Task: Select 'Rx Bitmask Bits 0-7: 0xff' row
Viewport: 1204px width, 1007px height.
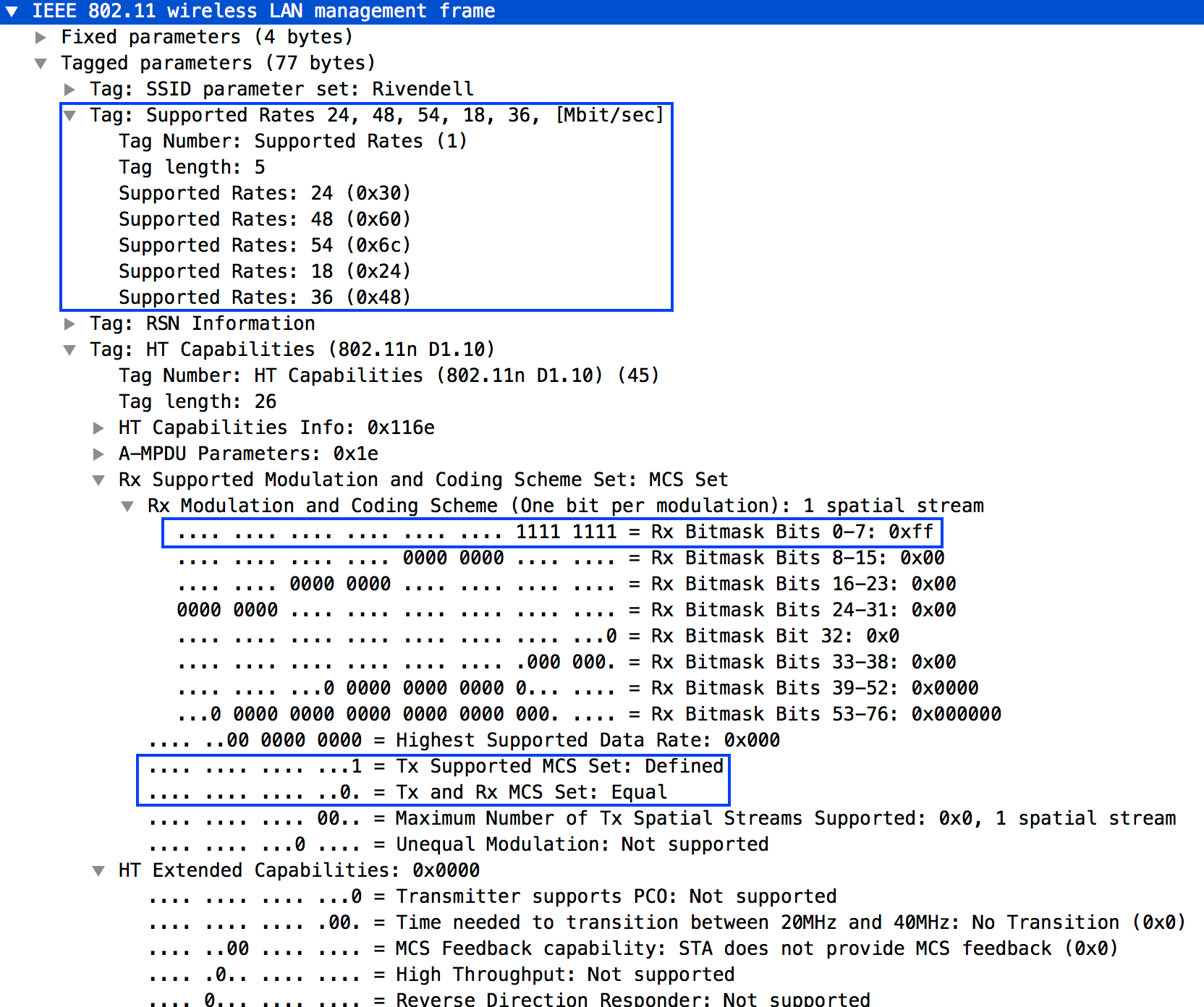Action: pos(556,532)
